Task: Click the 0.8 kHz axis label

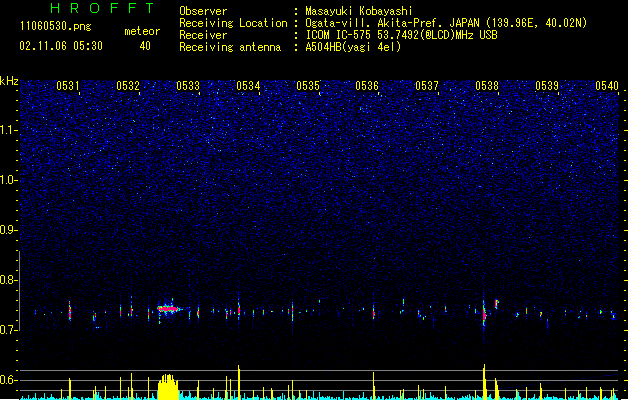Action: click(x=9, y=280)
